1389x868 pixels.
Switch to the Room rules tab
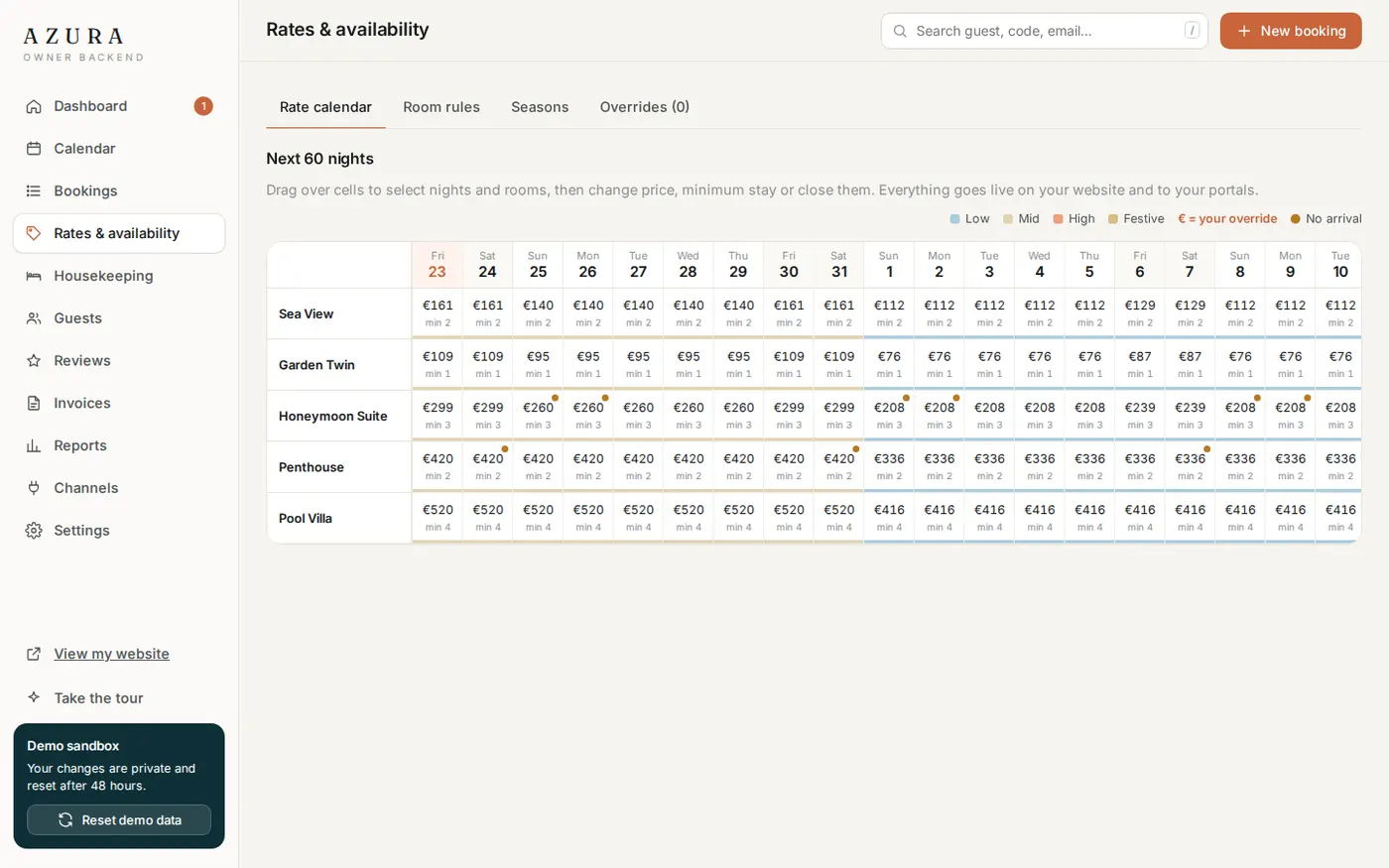(442, 107)
